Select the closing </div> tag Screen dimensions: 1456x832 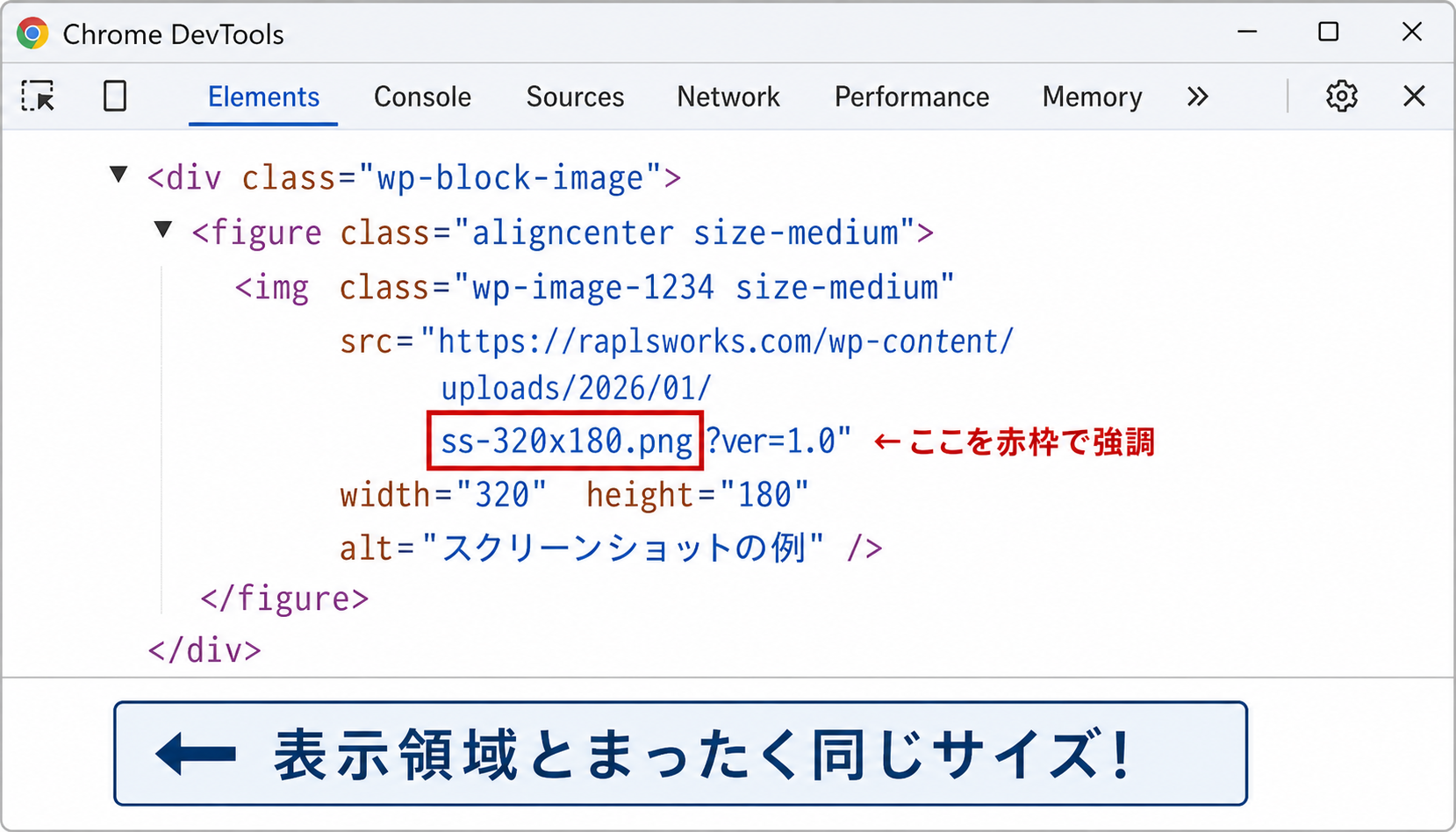204,650
